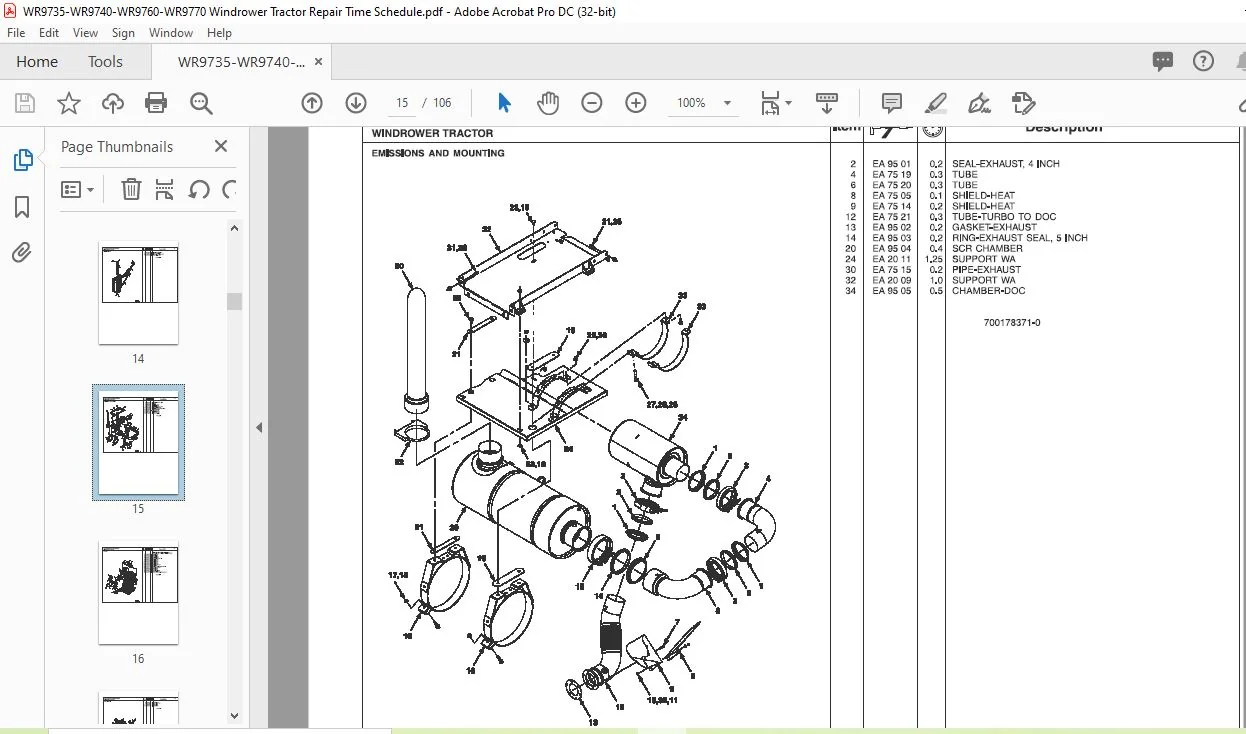The width and height of the screenshot is (1246, 734).
Task: Zoom in with plus button
Action: coord(636,103)
